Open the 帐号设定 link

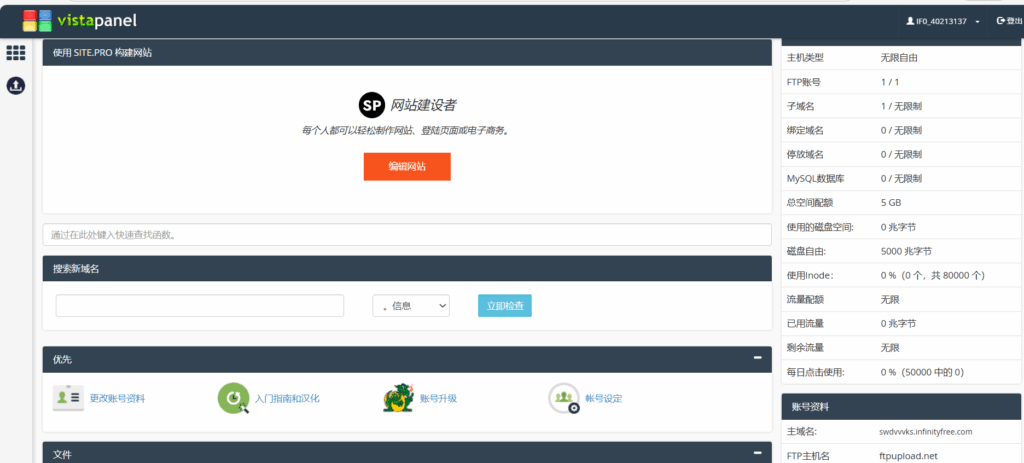point(603,398)
